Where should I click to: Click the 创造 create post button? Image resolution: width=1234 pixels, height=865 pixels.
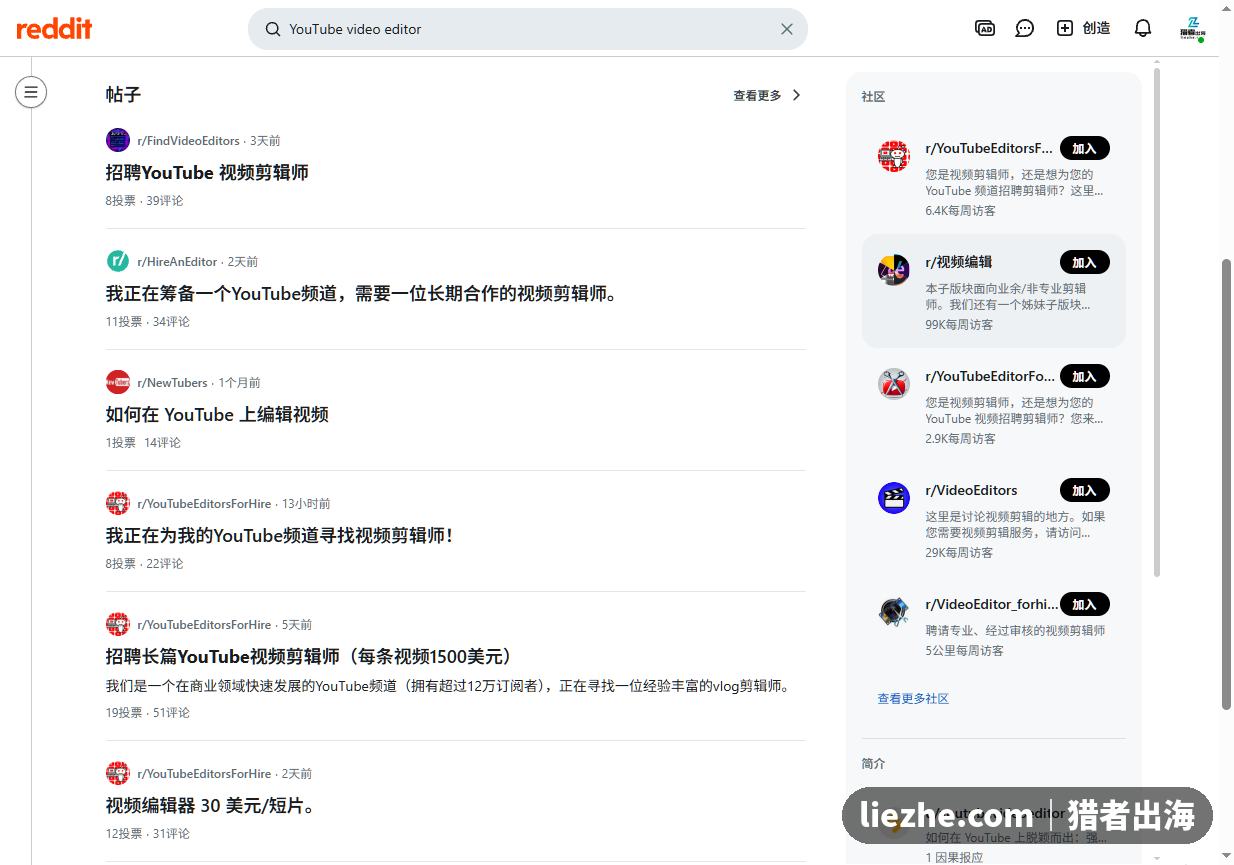point(1084,28)
